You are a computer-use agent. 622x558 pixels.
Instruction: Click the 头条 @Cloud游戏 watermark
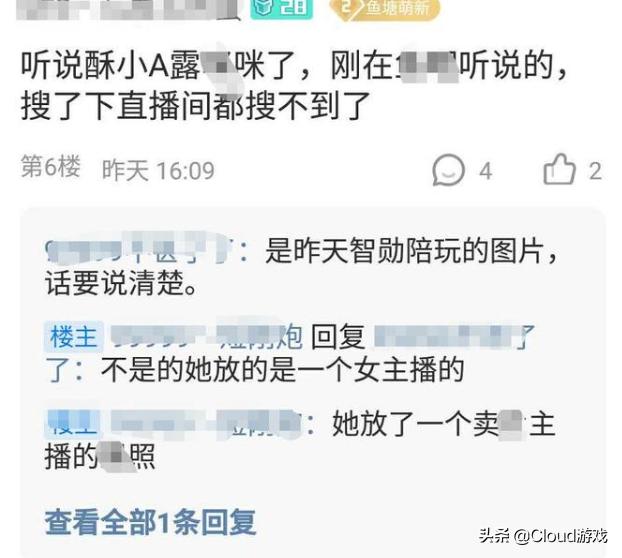click(543, 536)
